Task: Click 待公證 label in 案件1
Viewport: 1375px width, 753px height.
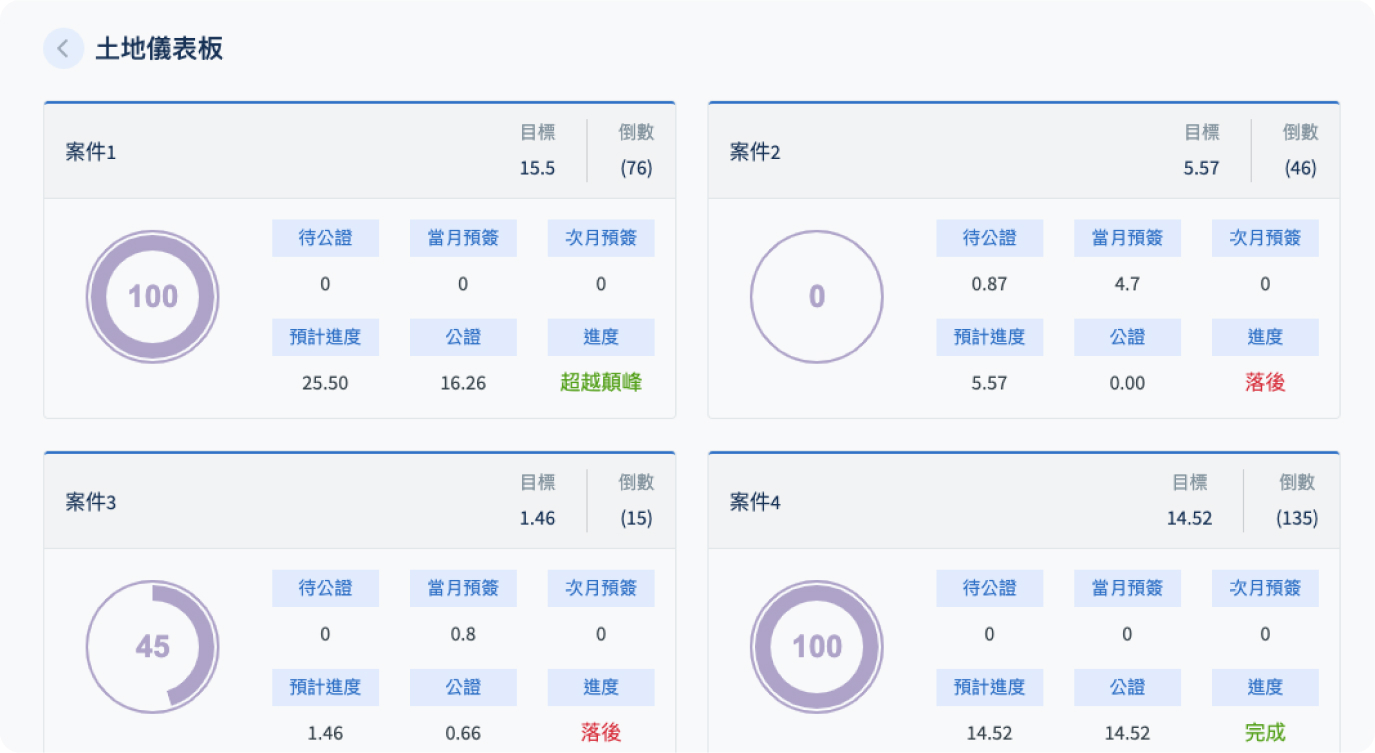Action: point(325,239)
